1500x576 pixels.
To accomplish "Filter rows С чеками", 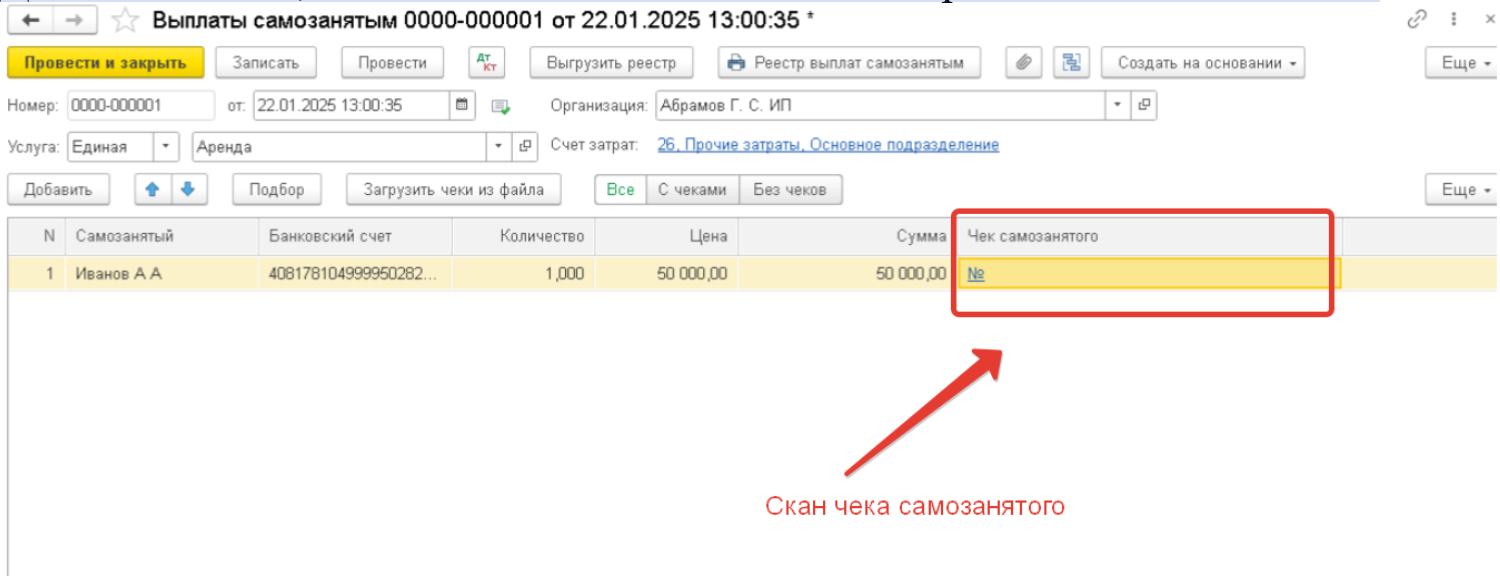I will [x=692, y=189].
